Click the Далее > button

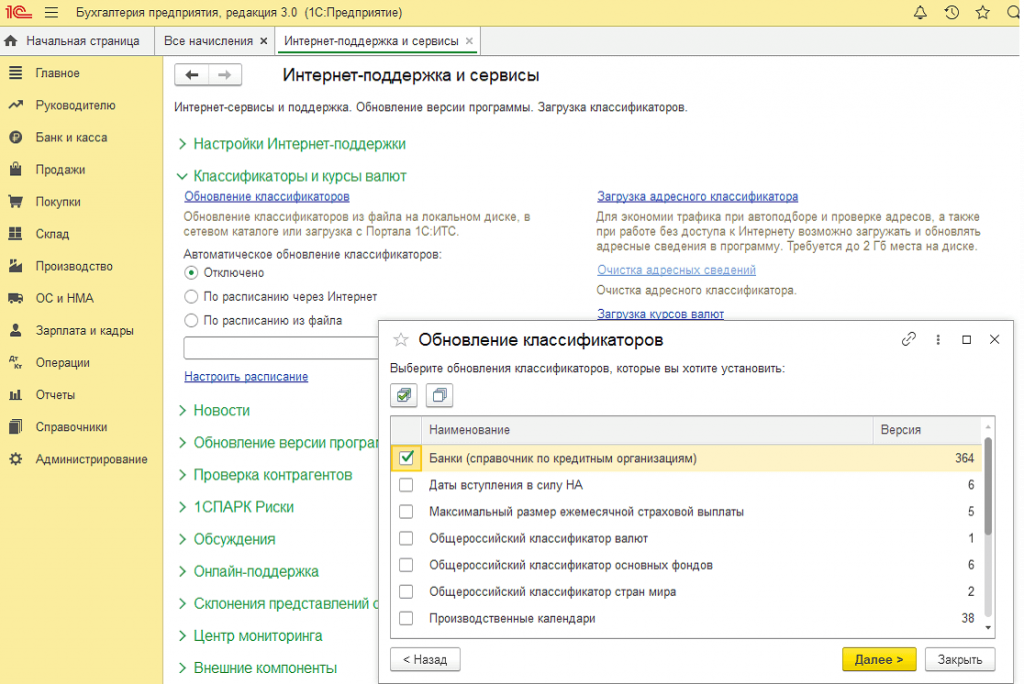click(879, 659)
